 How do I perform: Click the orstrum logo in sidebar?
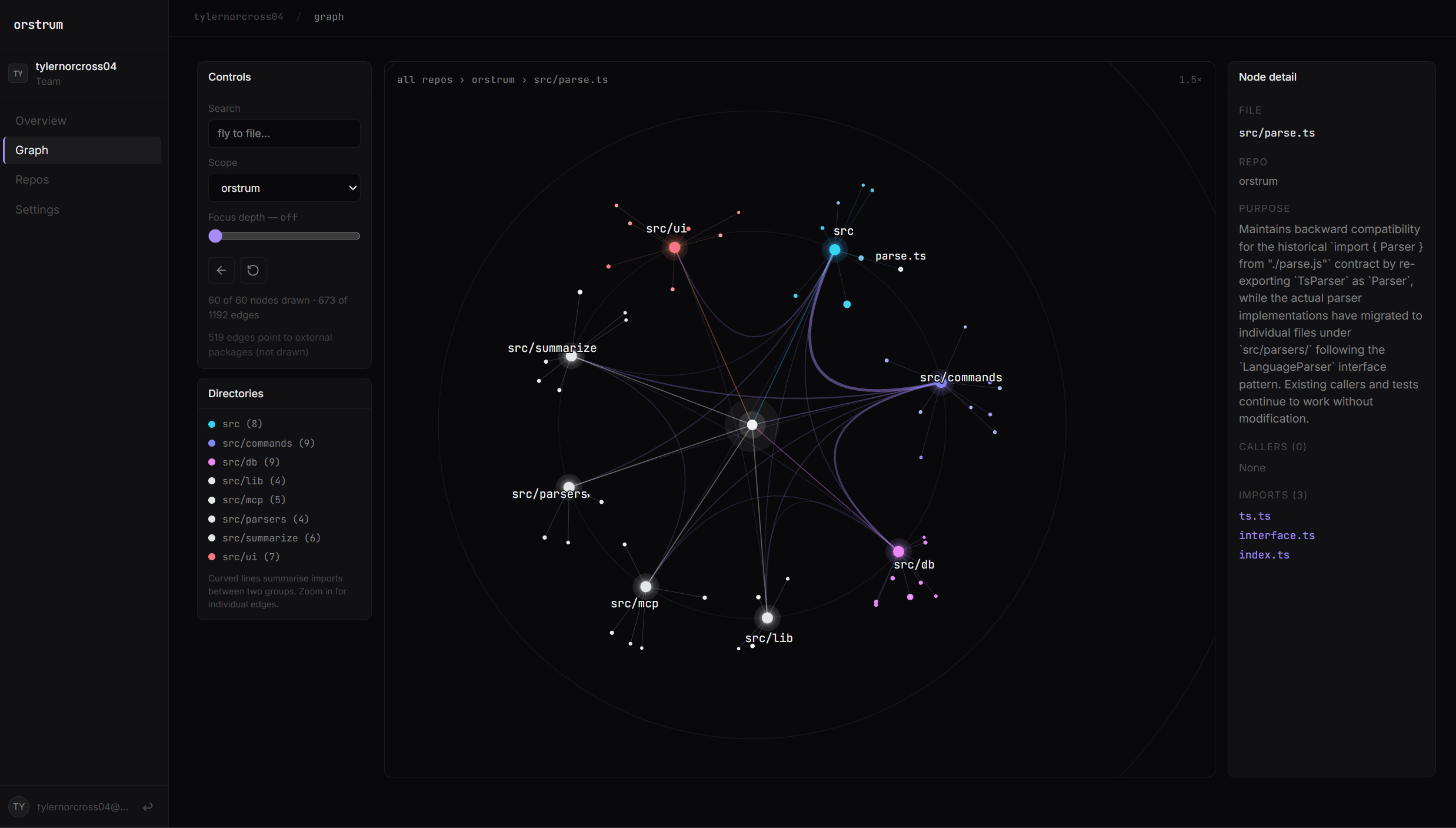(x=38, y=25)
